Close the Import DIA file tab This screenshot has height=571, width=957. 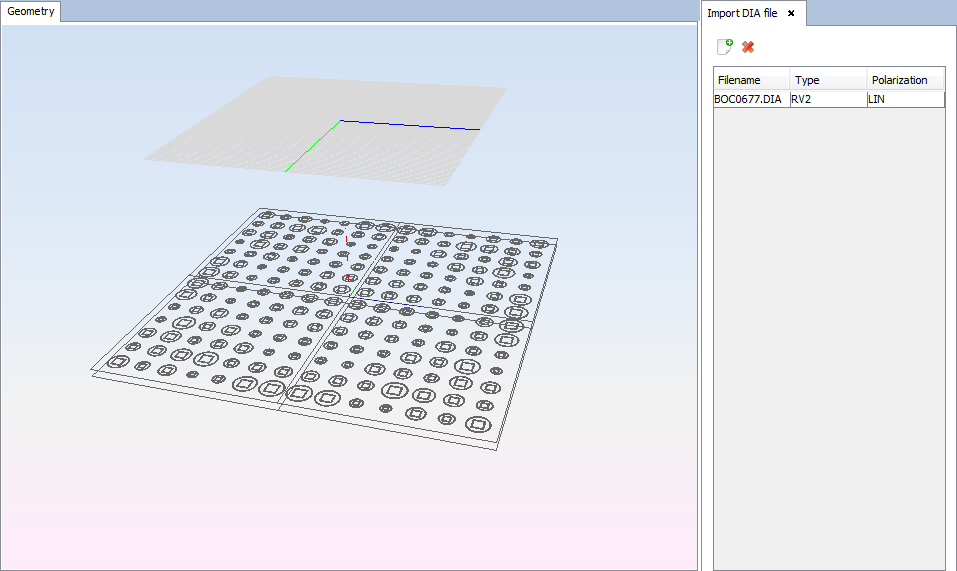pyautogui.click(x=791, y=13)
